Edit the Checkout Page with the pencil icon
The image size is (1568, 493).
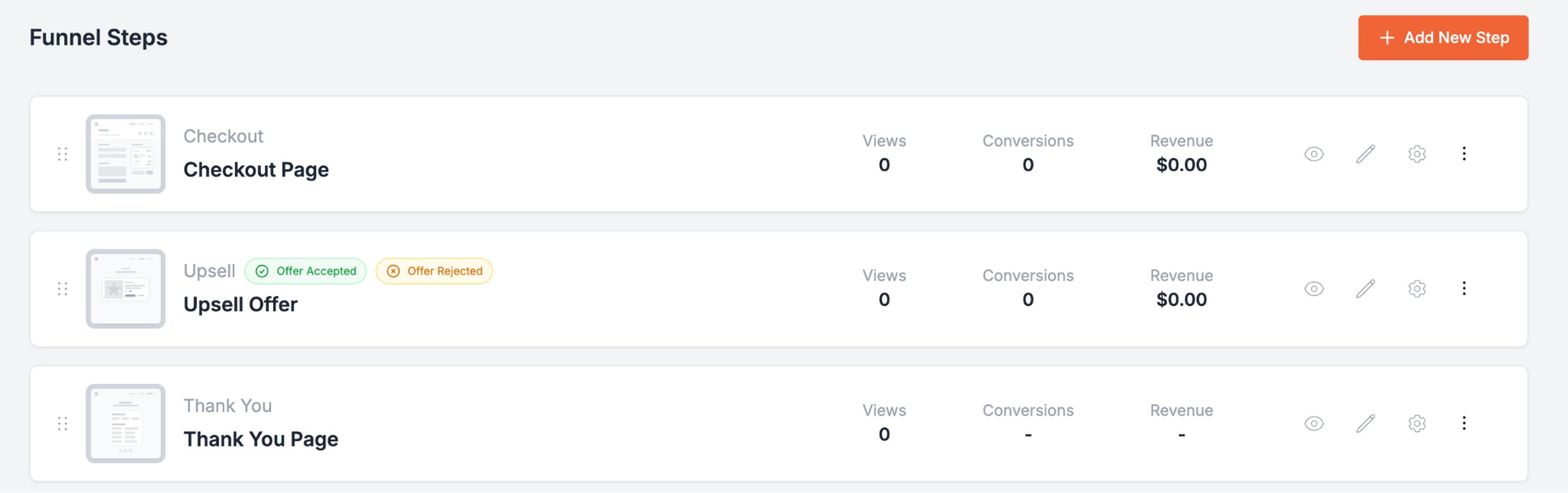coord(1365,154)
